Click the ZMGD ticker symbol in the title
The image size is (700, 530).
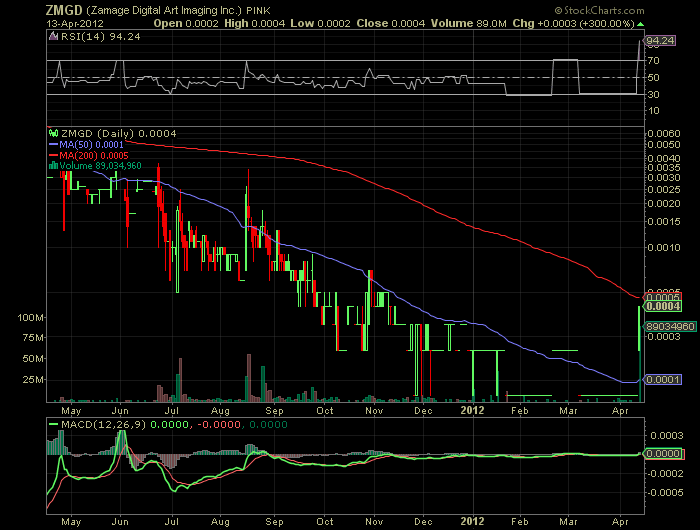(x=64, y=10)
